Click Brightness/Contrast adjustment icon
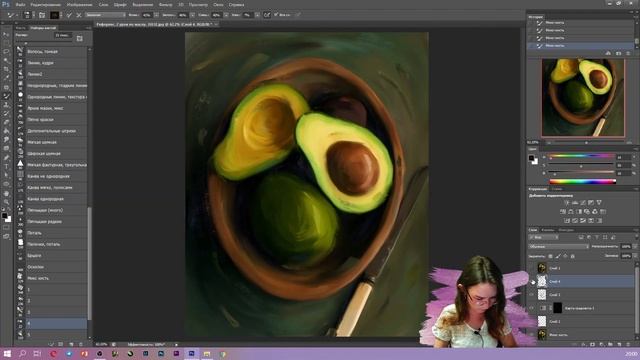This screenshot has width=640, height=360. 567,203
